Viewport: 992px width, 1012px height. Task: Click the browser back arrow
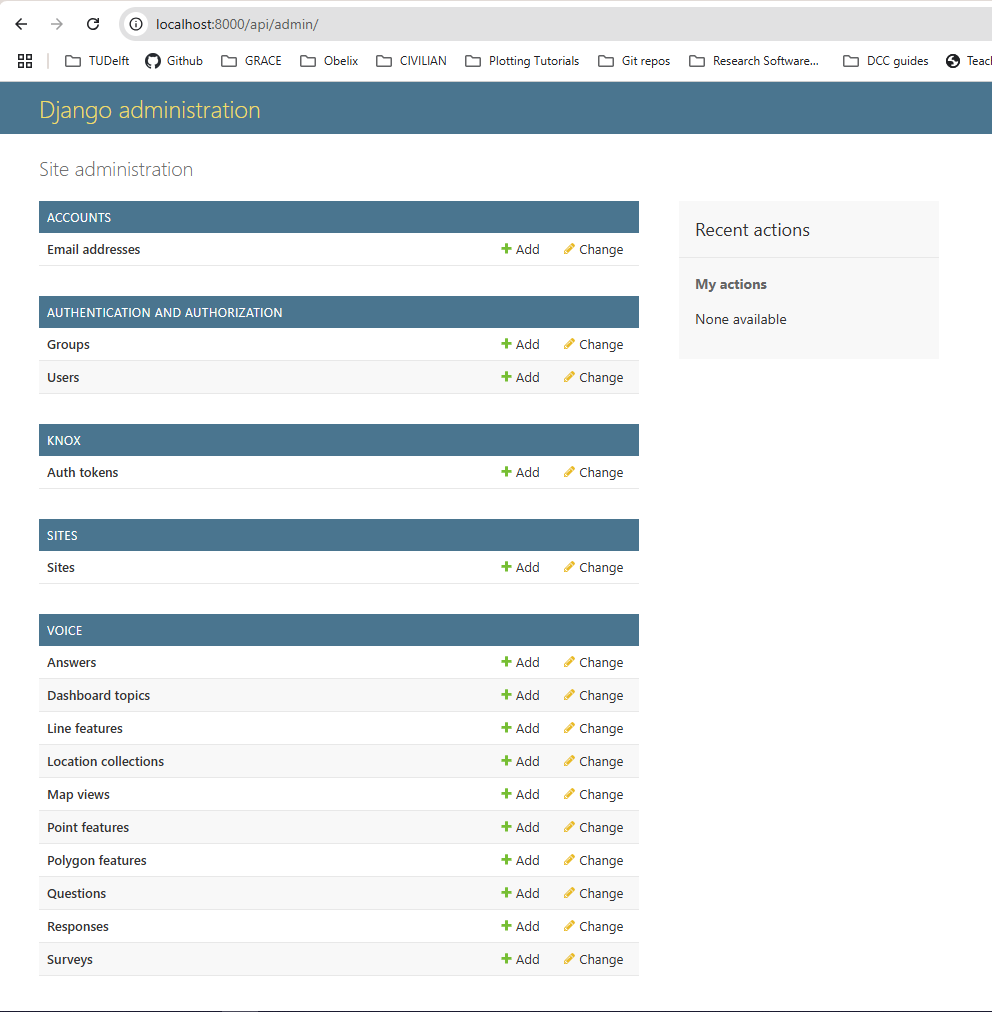click(20, 24)
